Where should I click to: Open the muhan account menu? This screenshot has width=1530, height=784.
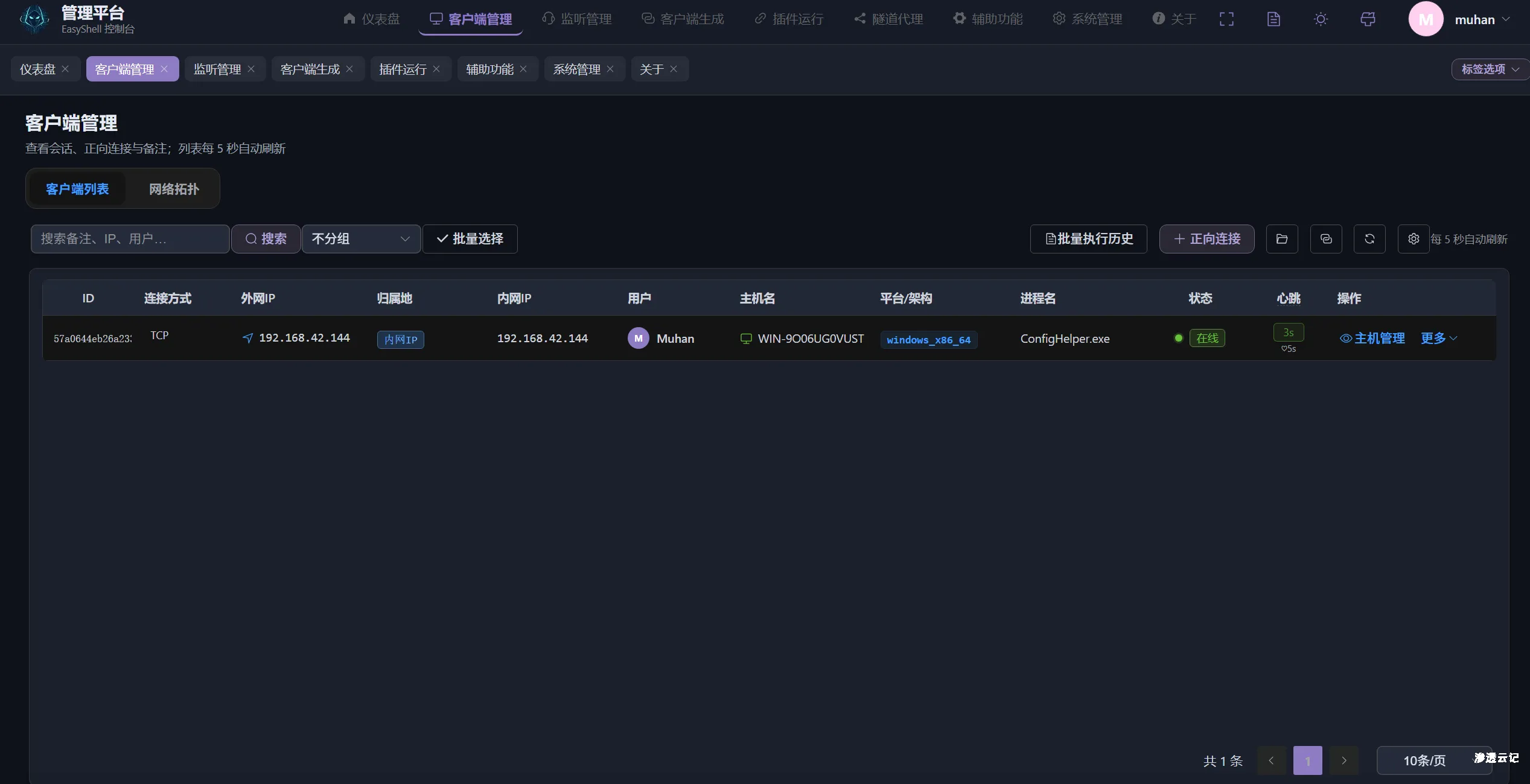1482,19
